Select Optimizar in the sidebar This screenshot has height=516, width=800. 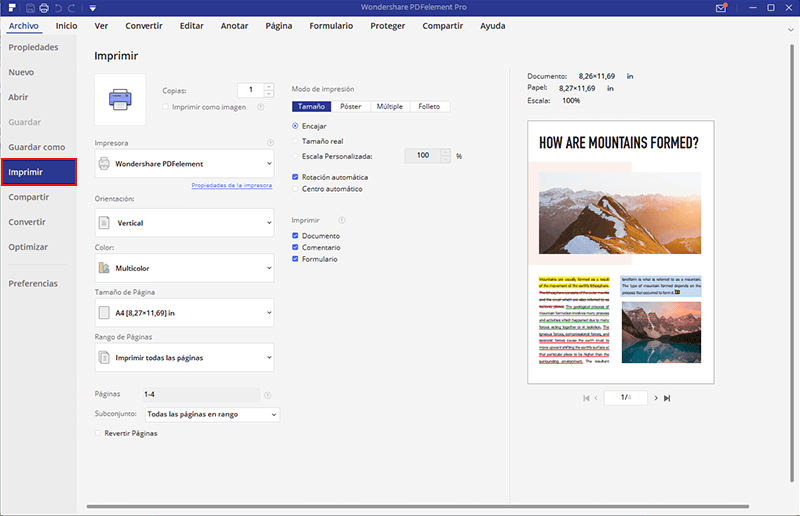point(28,247)
